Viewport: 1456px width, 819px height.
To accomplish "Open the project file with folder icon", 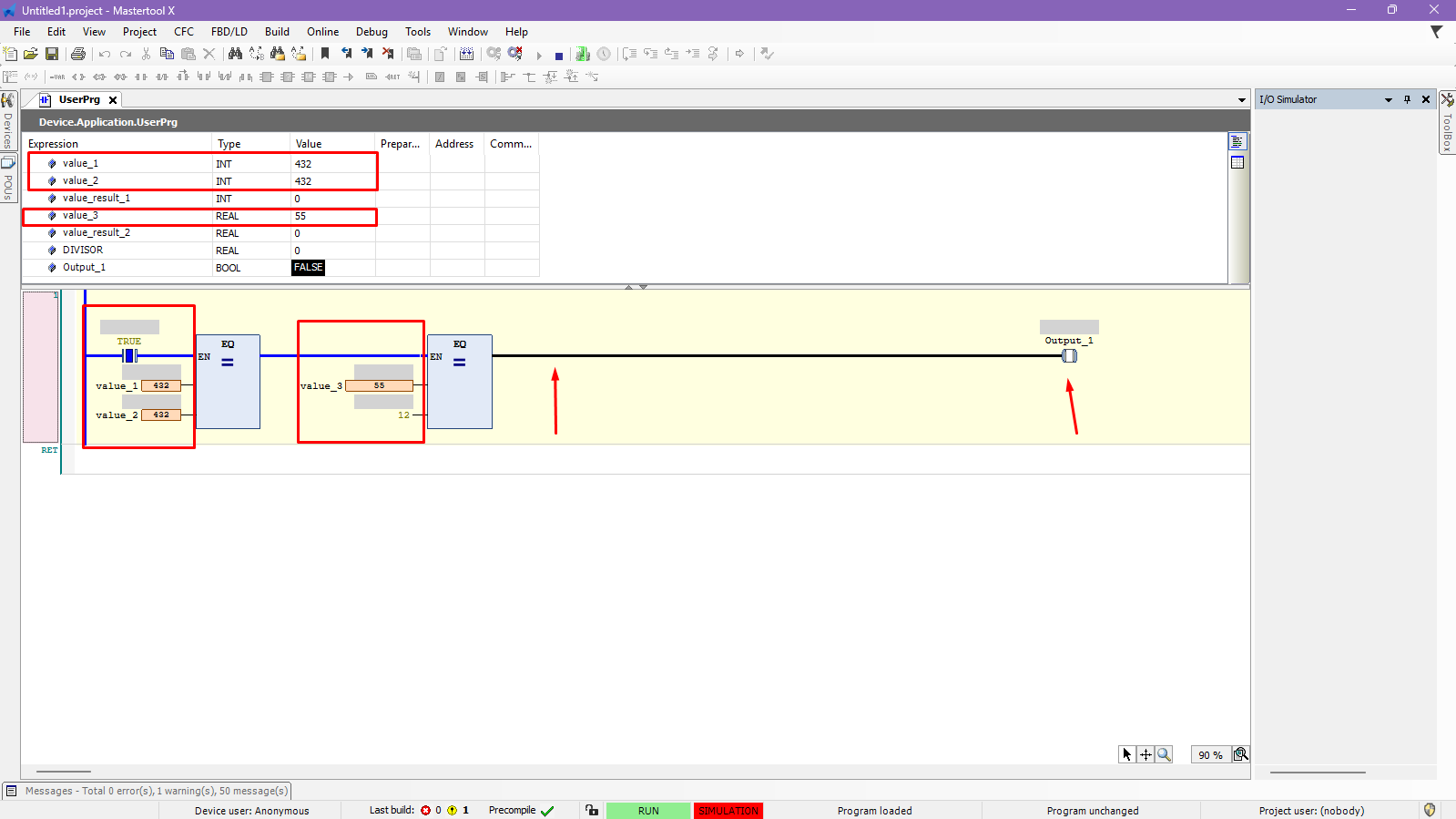I will pyautogui.click(x=31, y=55).
